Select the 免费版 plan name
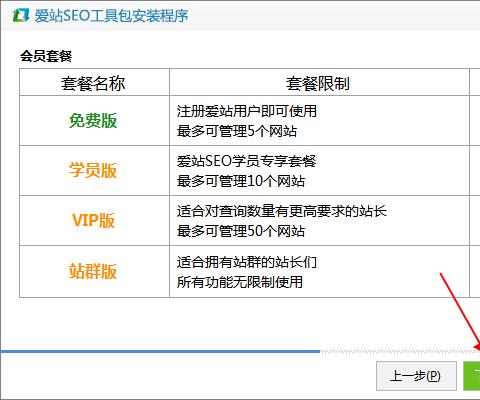 pos(93,120)
